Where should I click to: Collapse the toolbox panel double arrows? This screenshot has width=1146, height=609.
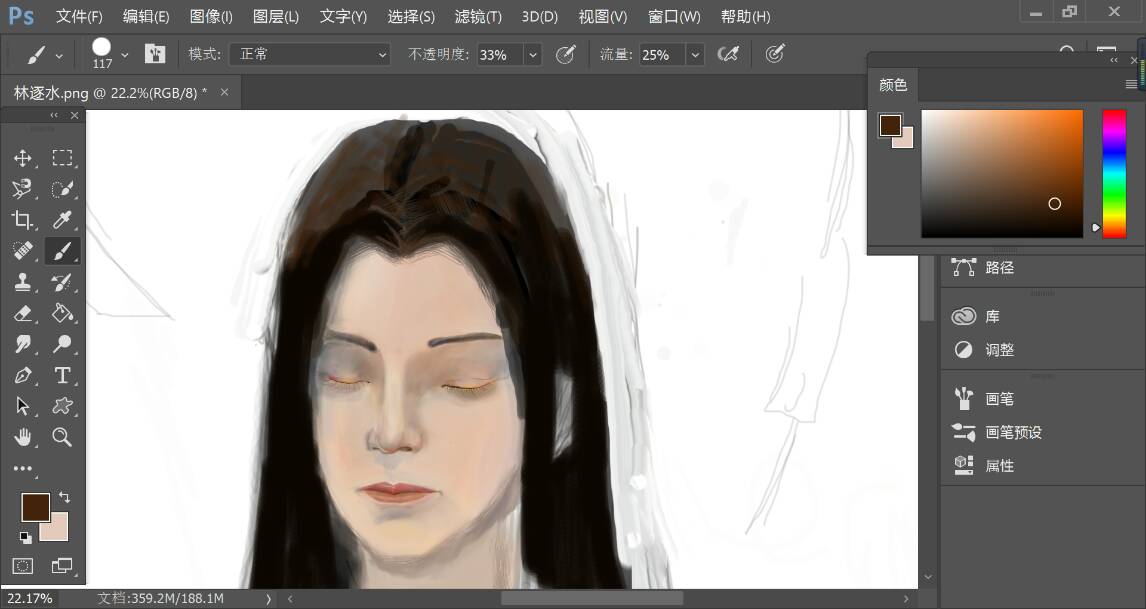tap(54, 116)
